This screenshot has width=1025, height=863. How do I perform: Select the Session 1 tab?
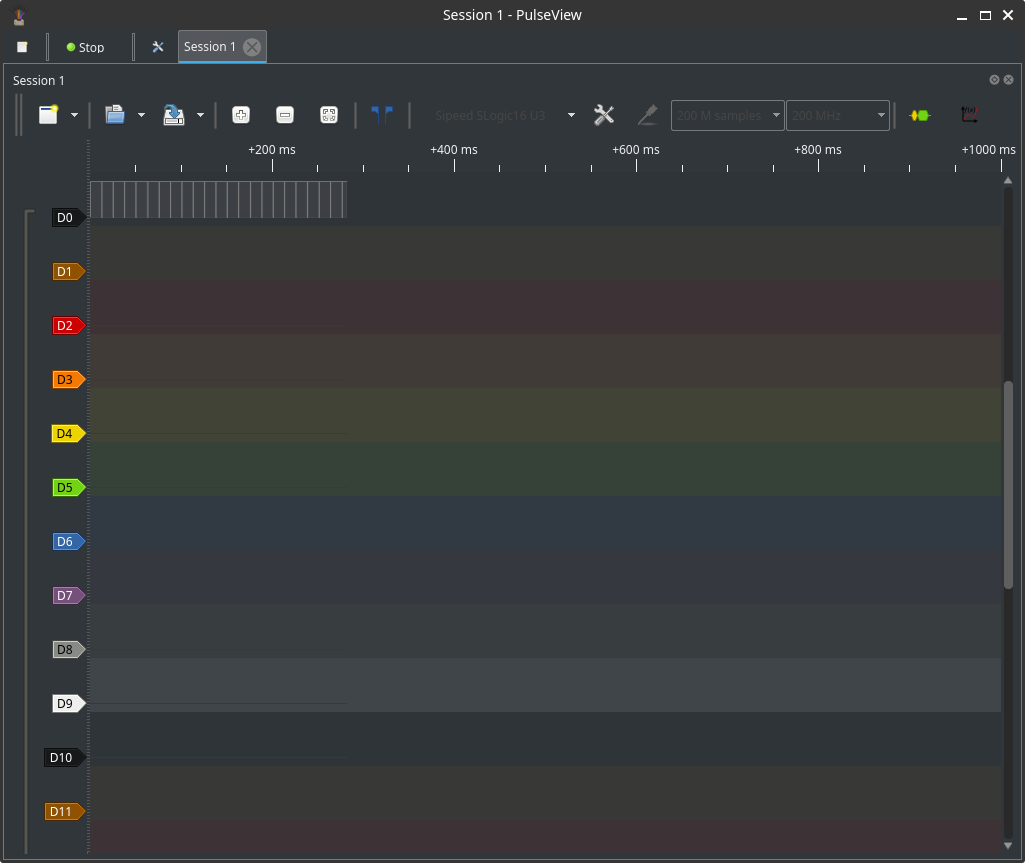click(x=210, y=47)
